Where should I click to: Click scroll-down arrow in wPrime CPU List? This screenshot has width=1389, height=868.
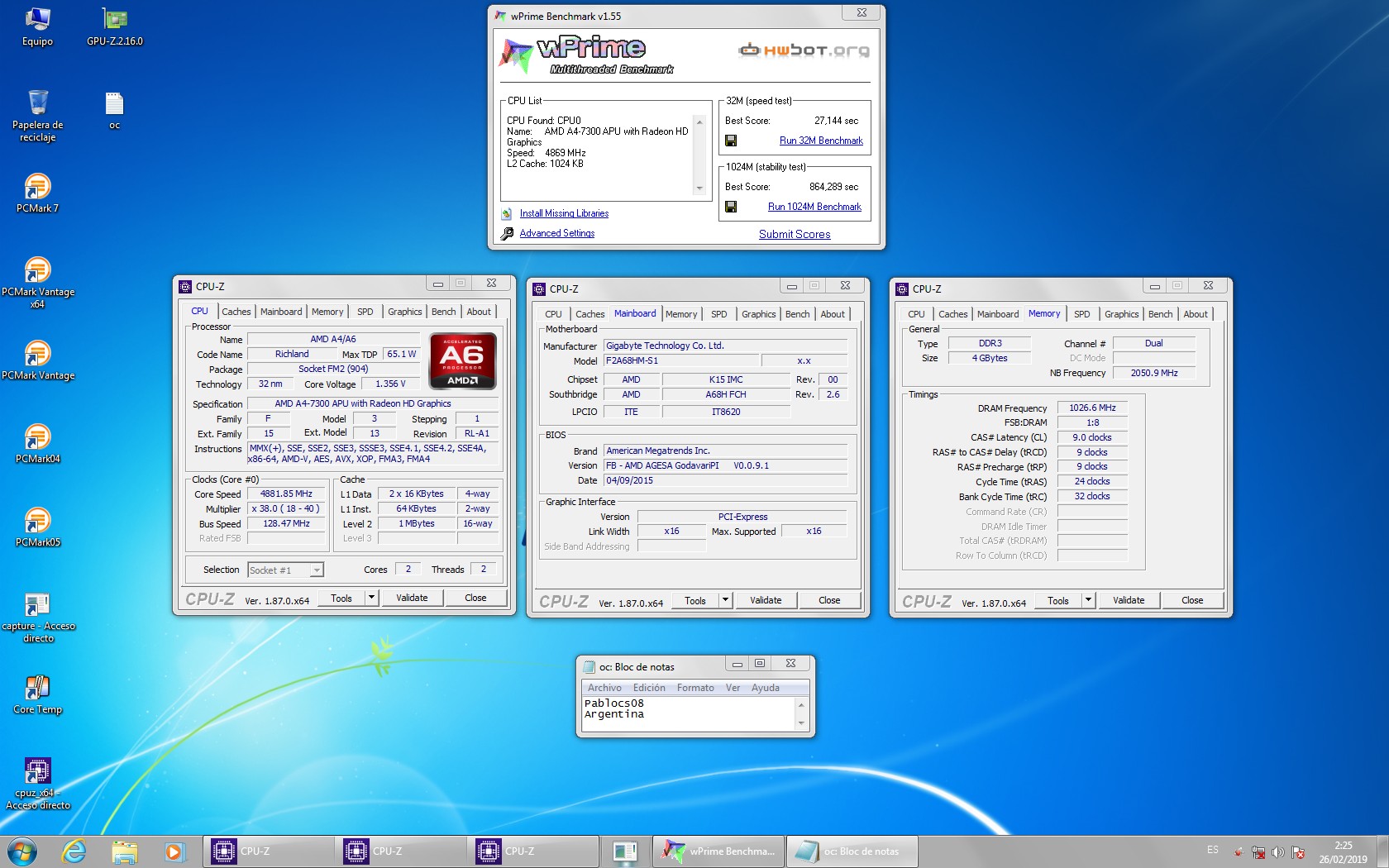pyautogui.click(x=699, y=188)
